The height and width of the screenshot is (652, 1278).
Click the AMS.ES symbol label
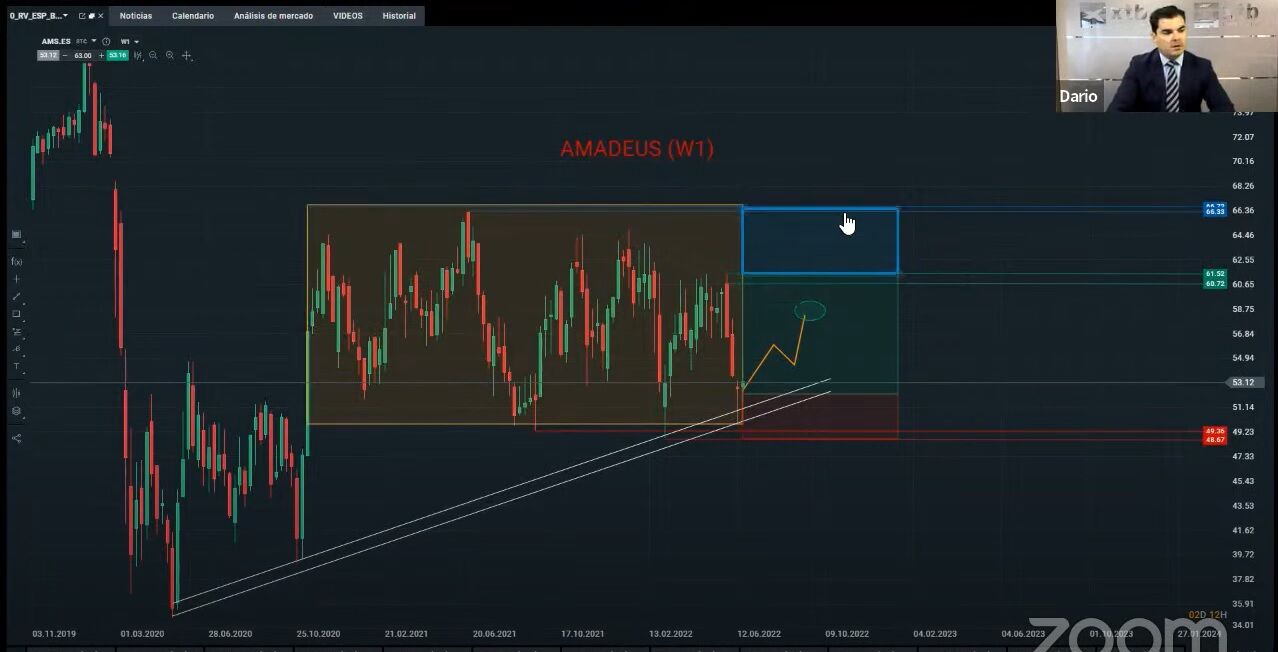tap(56, 41)
